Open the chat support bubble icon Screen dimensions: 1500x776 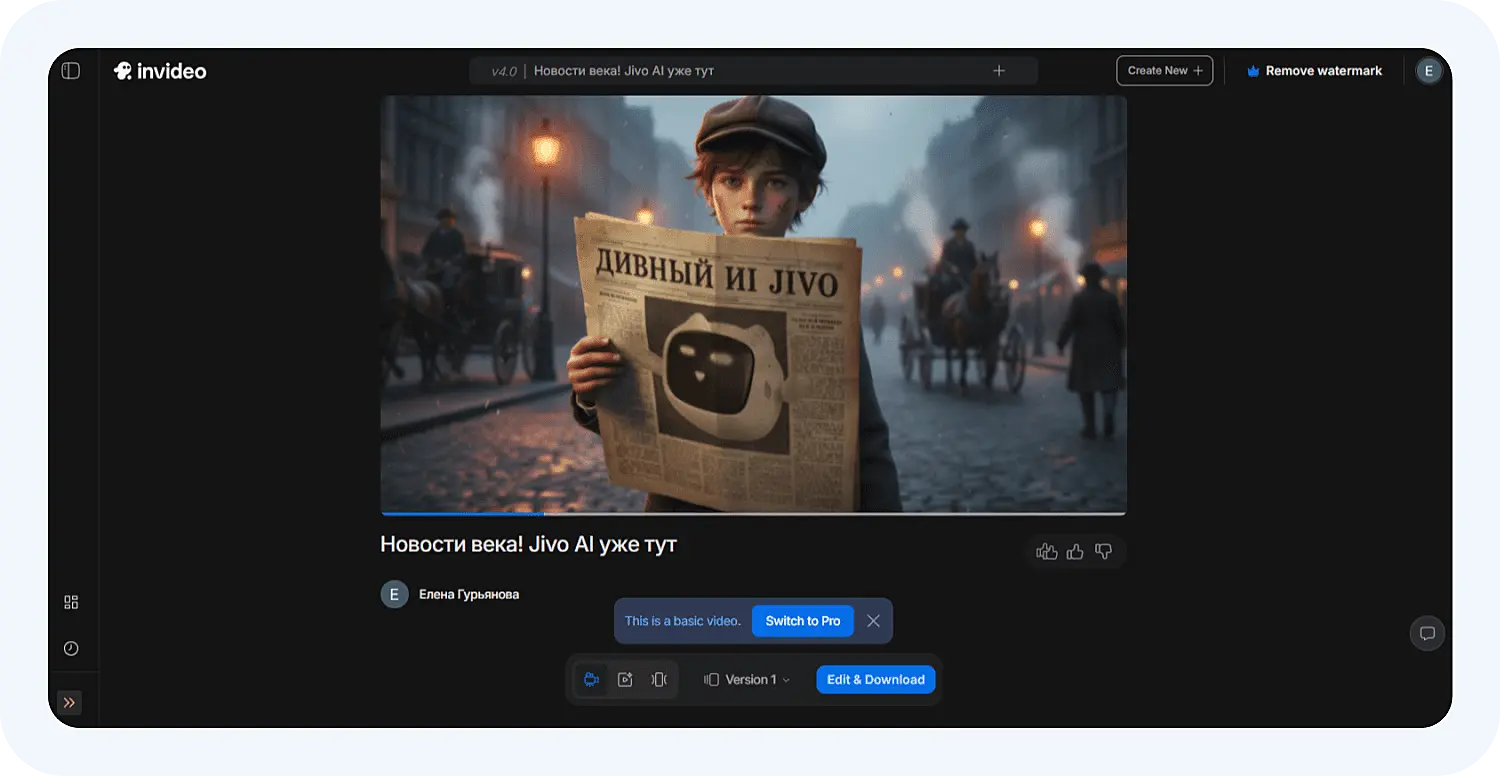click(1427, 633)
